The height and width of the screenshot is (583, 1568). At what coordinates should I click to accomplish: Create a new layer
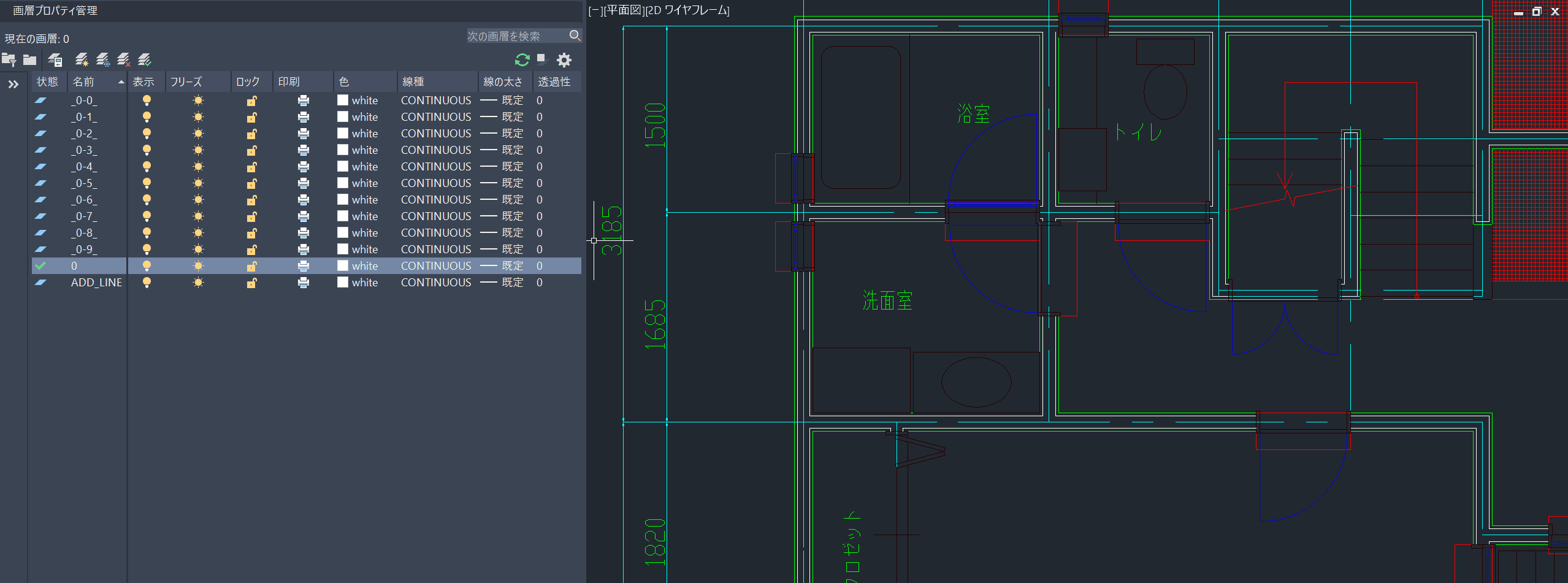[x=82, y=60]
